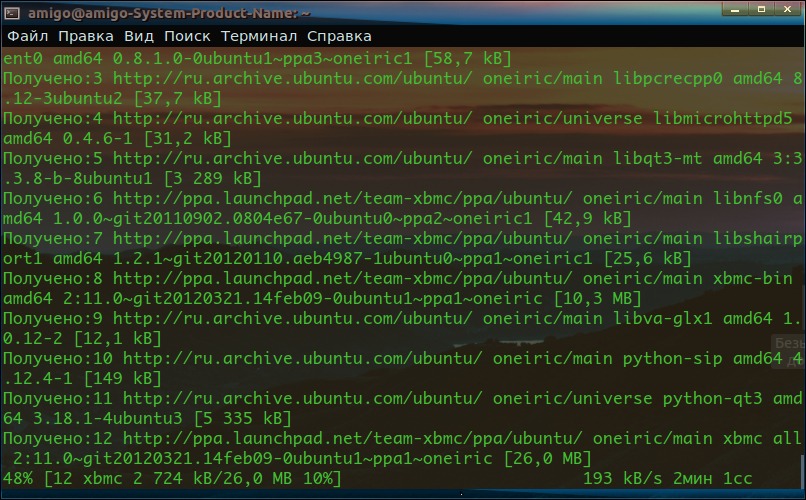
Task: Open the Справка menu
Action: click(339, 36)
